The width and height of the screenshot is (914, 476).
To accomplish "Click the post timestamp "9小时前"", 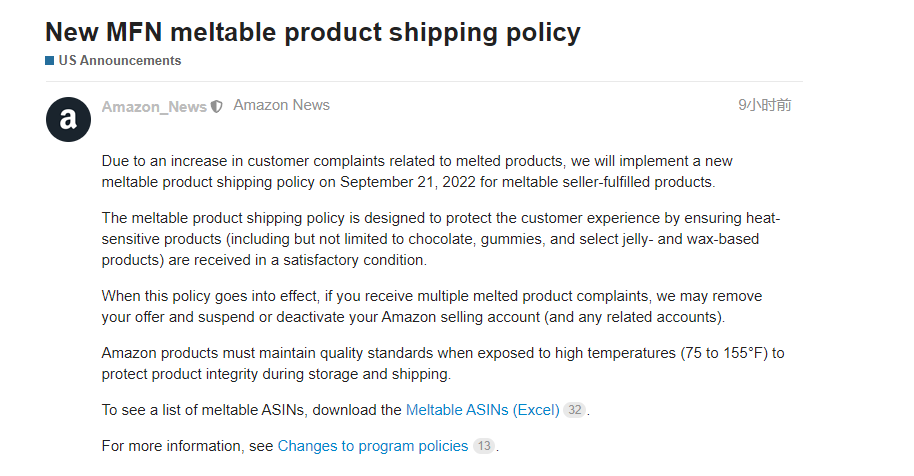I will click(x=764, y=105).
